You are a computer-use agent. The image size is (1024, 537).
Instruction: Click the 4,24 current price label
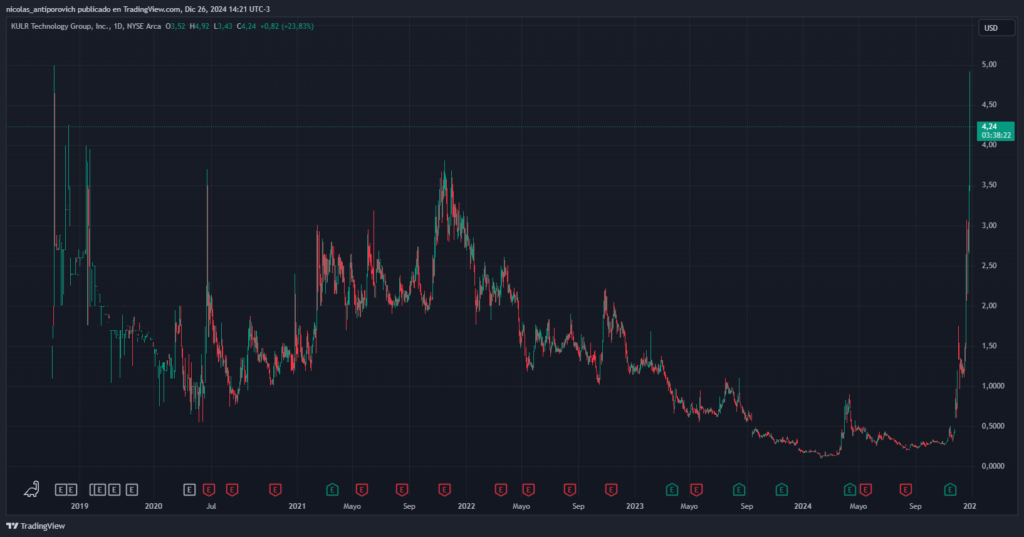pyautogui.click(x=991, y=126)
